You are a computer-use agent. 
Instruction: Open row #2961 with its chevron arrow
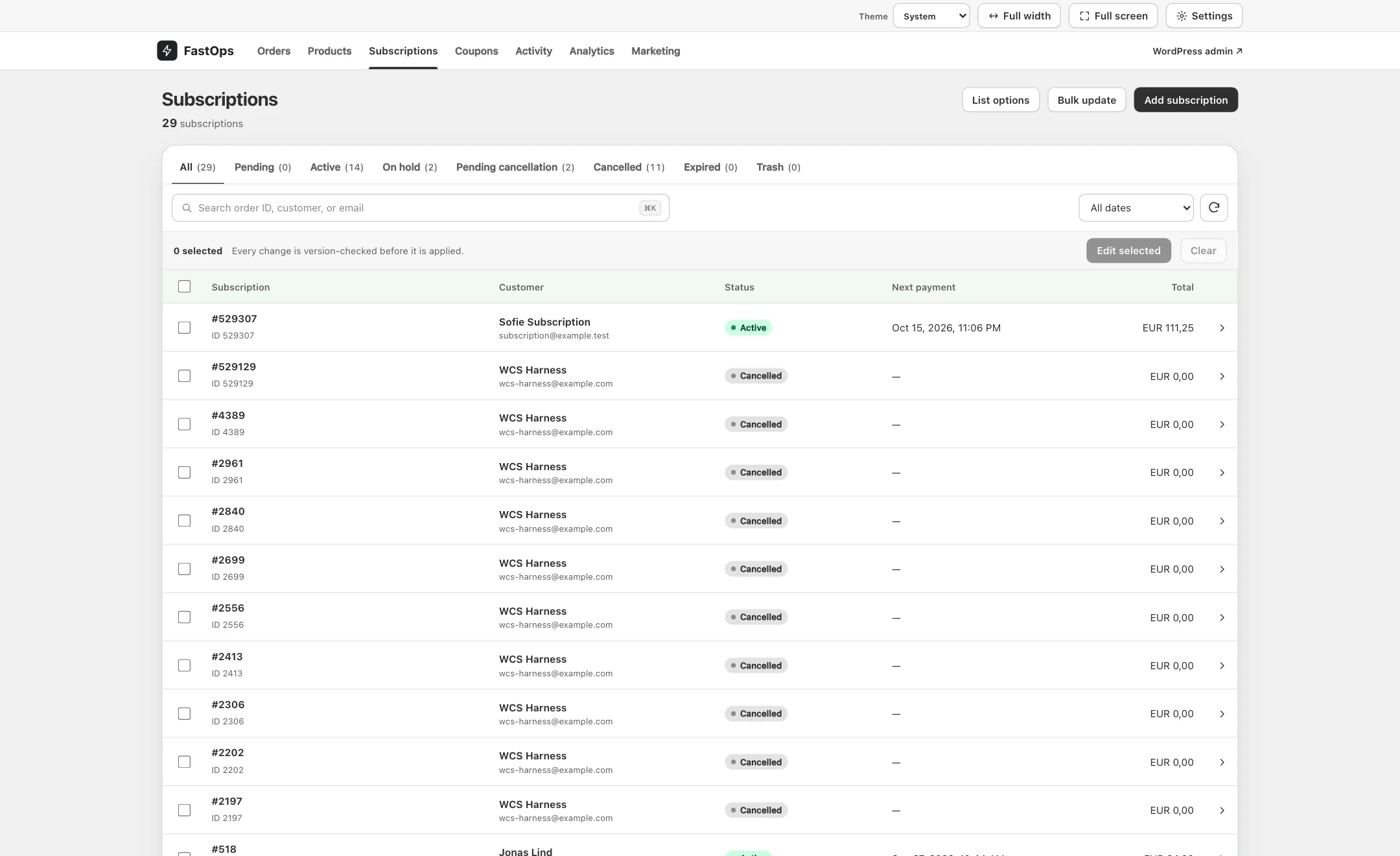click(1222, 473)
